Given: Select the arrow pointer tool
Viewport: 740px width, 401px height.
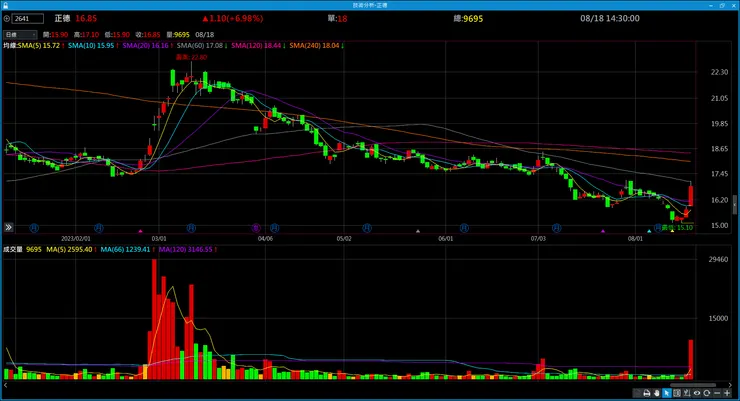Looking at the screenshot, I should pyautogui.click(x=667, y=393).
